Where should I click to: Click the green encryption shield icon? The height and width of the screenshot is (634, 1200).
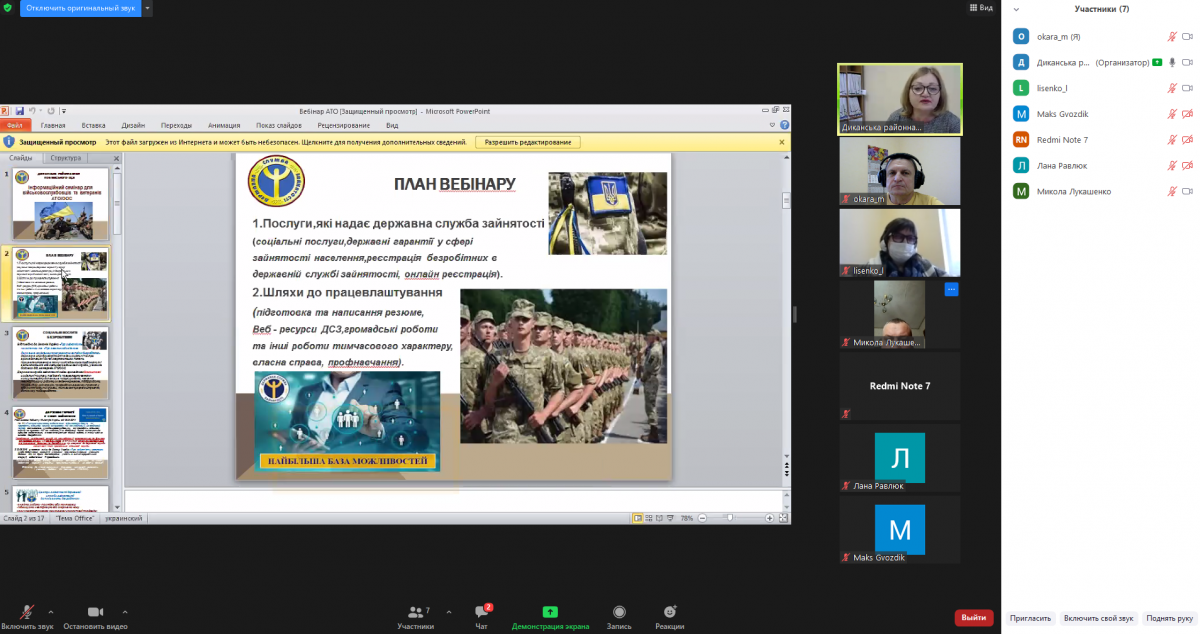tap(8, 8)
